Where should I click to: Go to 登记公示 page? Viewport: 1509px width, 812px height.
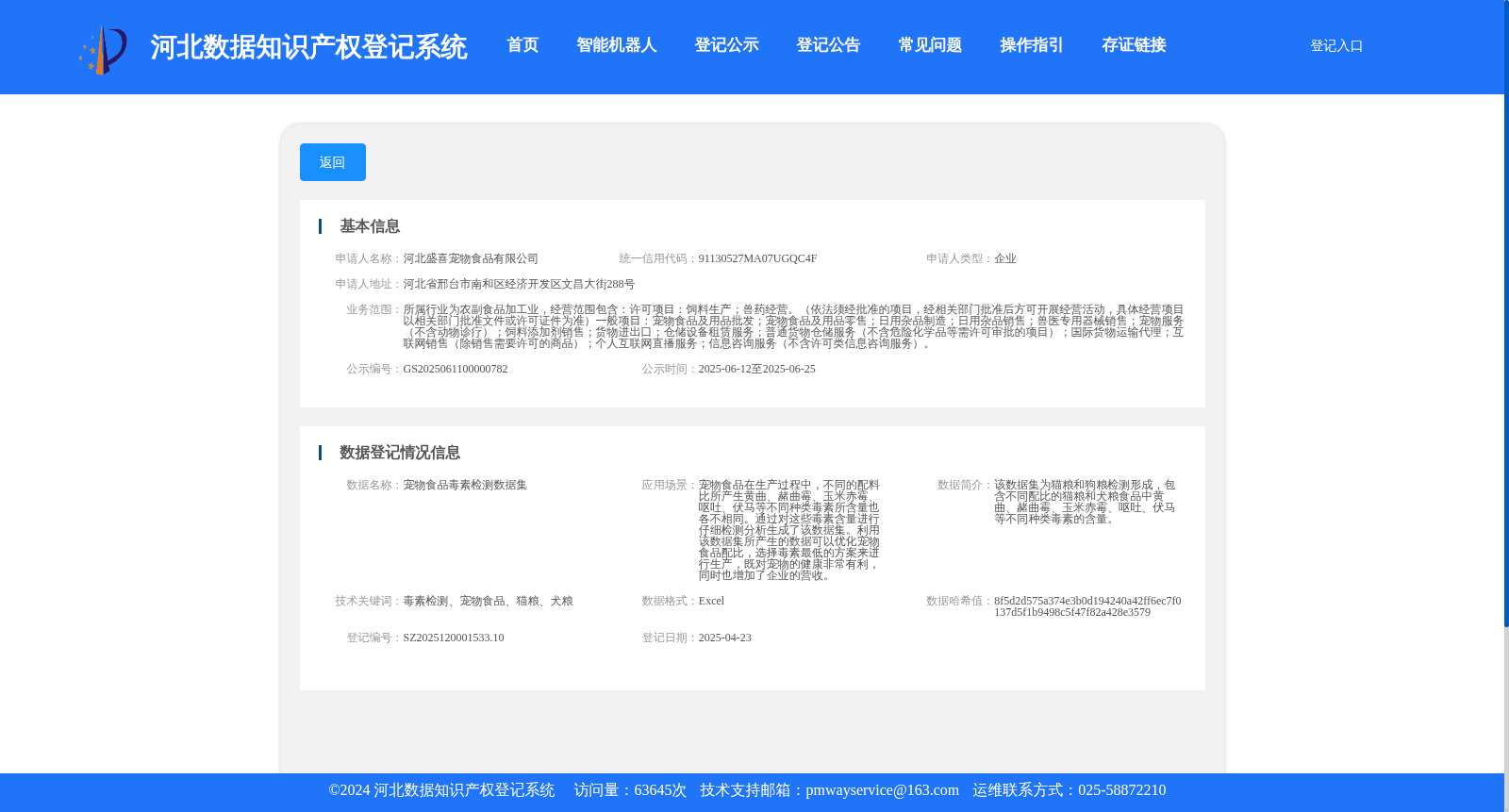click(726, 45)
